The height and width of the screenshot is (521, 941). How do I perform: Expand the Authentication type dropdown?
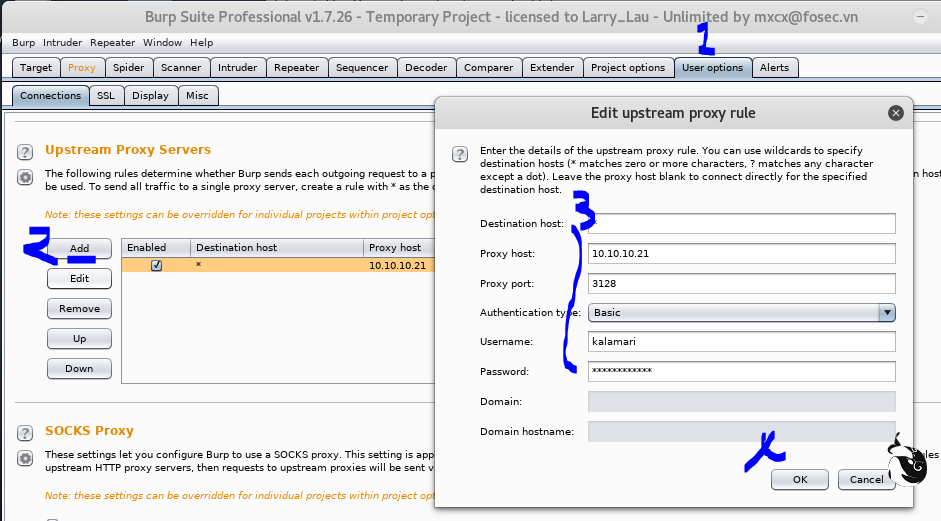pos(885,313)
